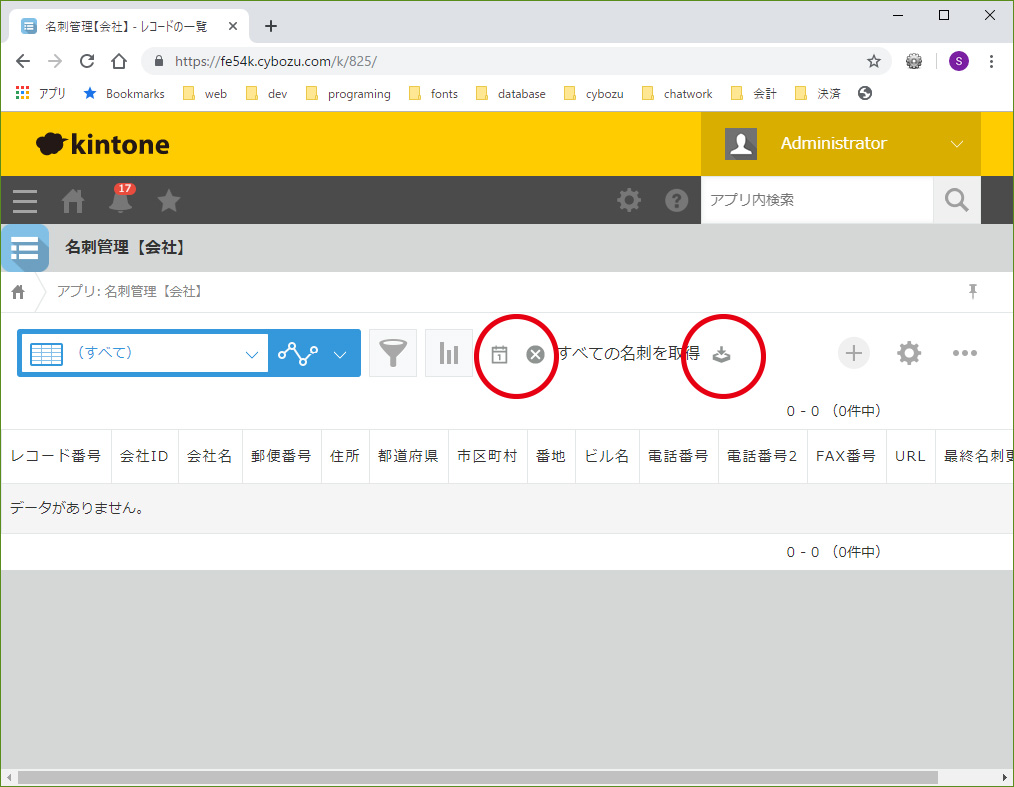Open the favorites star in kintone header
Image resolution: width=1014 pixels, height=787 pixels.
tap(169, 200)
